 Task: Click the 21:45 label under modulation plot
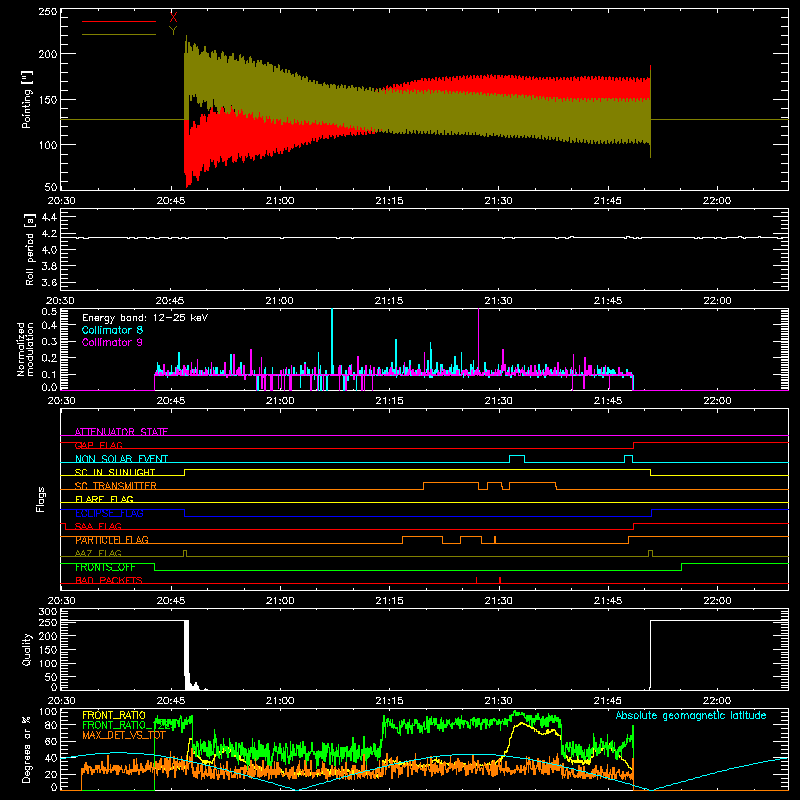click(608, 401)
